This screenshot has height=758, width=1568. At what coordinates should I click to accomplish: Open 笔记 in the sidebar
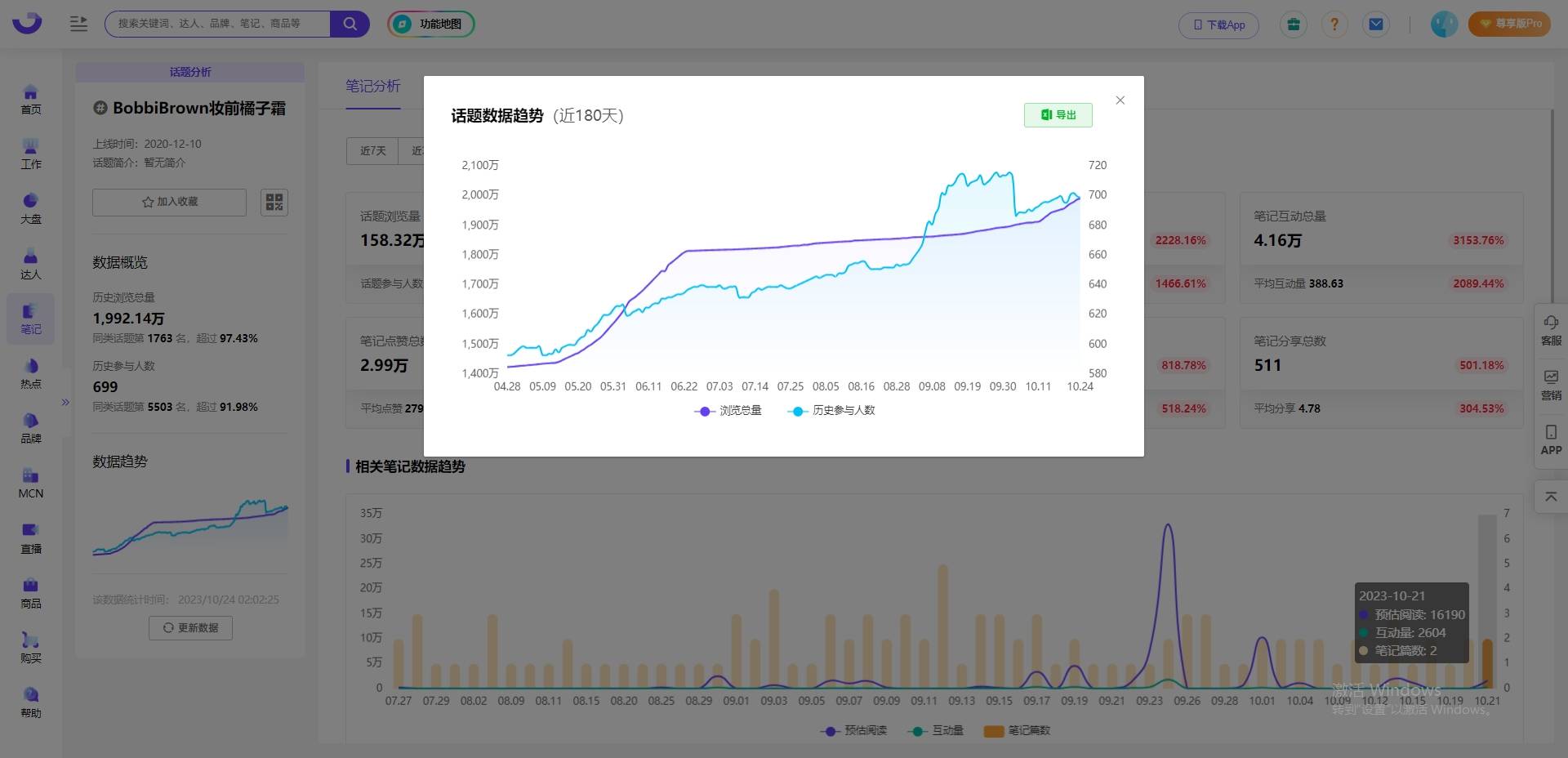point(31,319)
